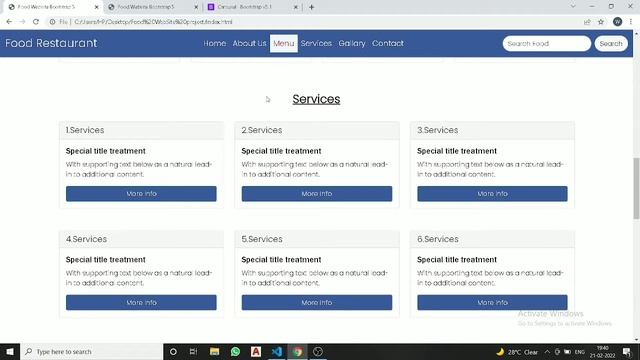The width and height of the screenshot is (640, 360).
Task: Click the Search button in the navbar
Action: pyautogui.click(x=611, y=43)
